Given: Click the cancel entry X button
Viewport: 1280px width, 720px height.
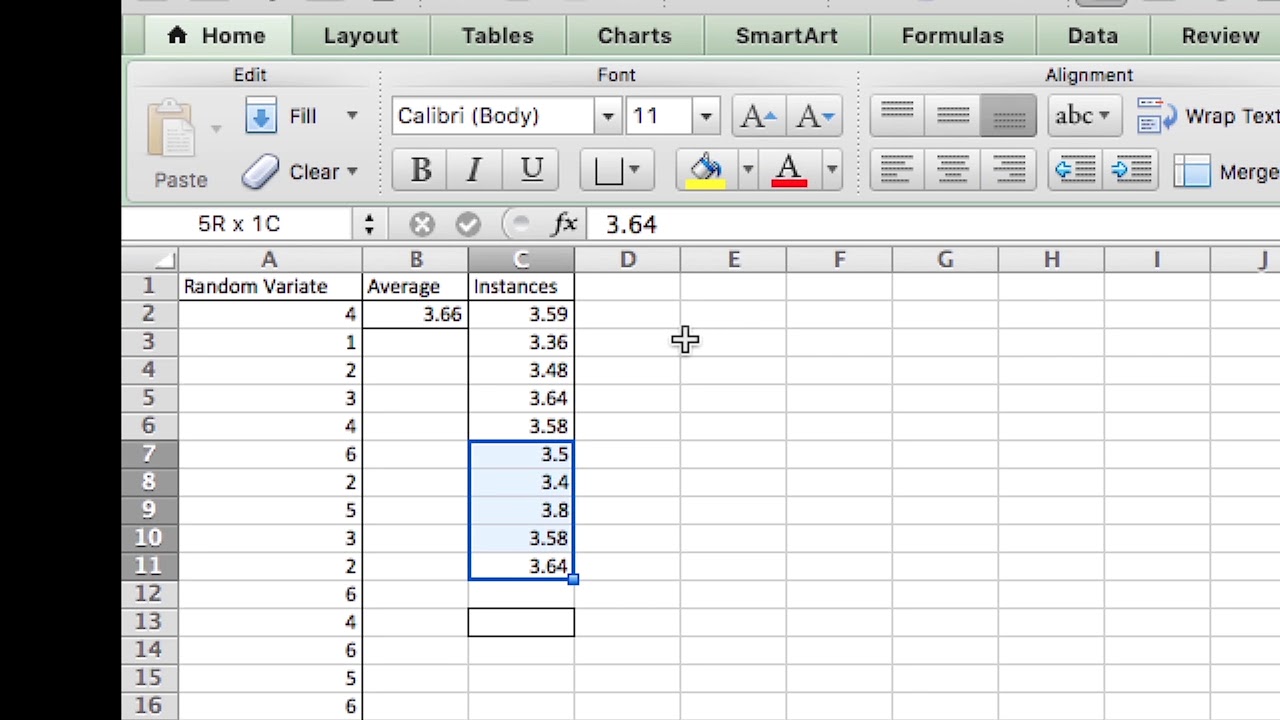Looking at the screenshot, I should click(x=422, y=224).
